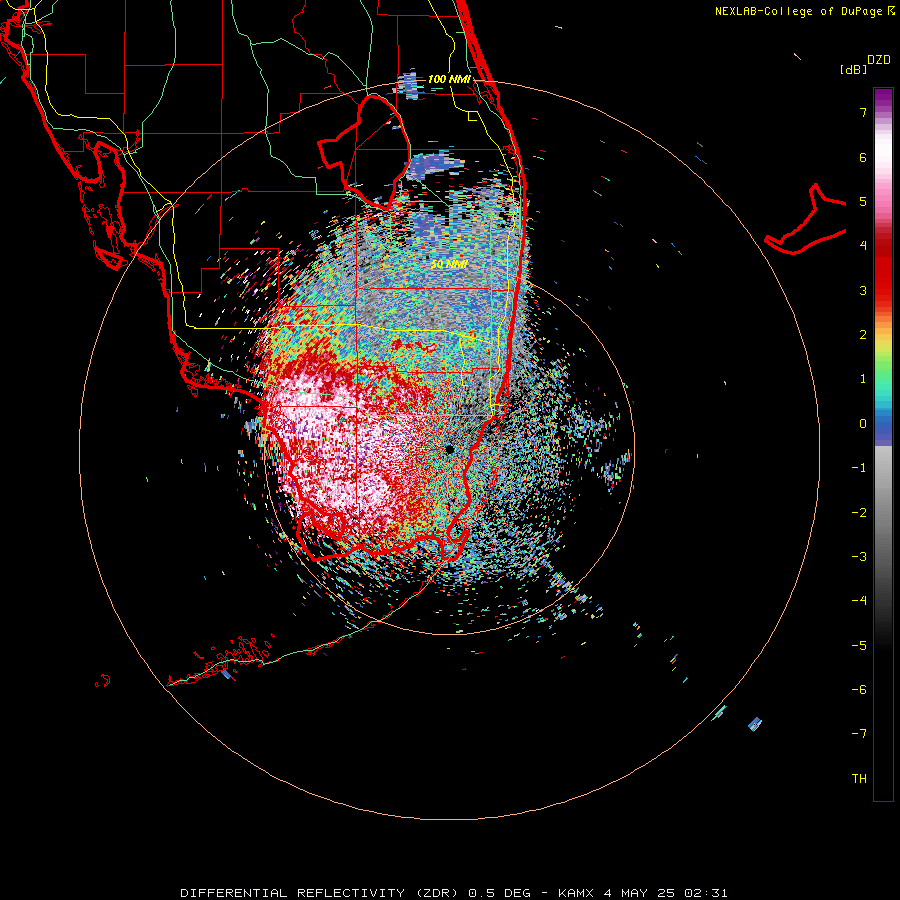This screenshot has height=900, width=900.
Task: Click the -7 value on the color scale
Action: click(859, 734)
